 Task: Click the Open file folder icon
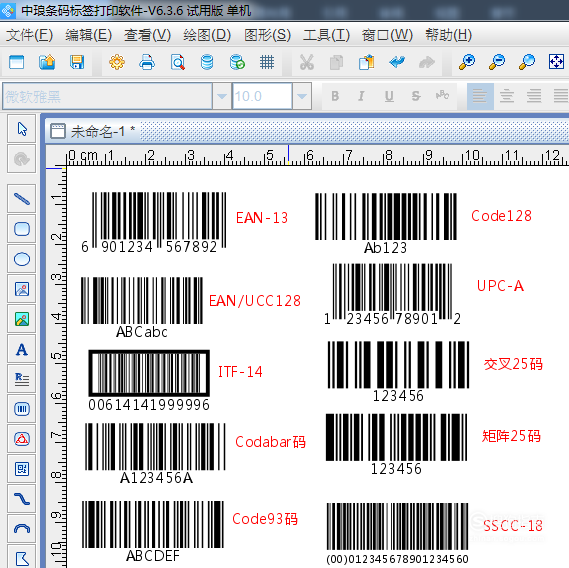[47, 62]
